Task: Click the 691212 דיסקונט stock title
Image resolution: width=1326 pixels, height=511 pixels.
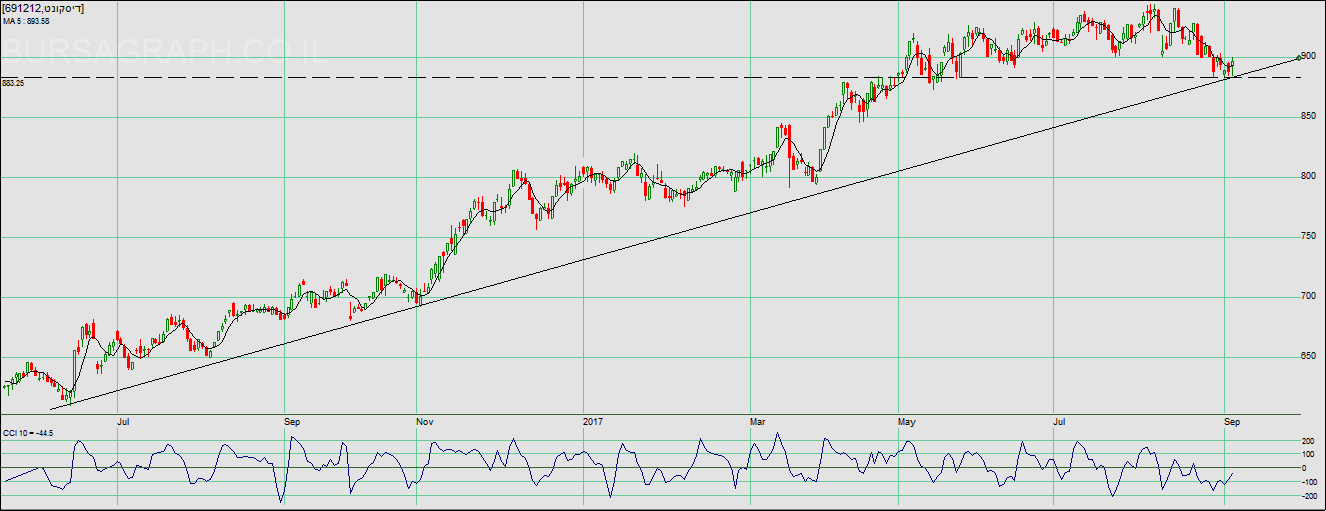Action: pyautogui.click(x=43, y=8)
